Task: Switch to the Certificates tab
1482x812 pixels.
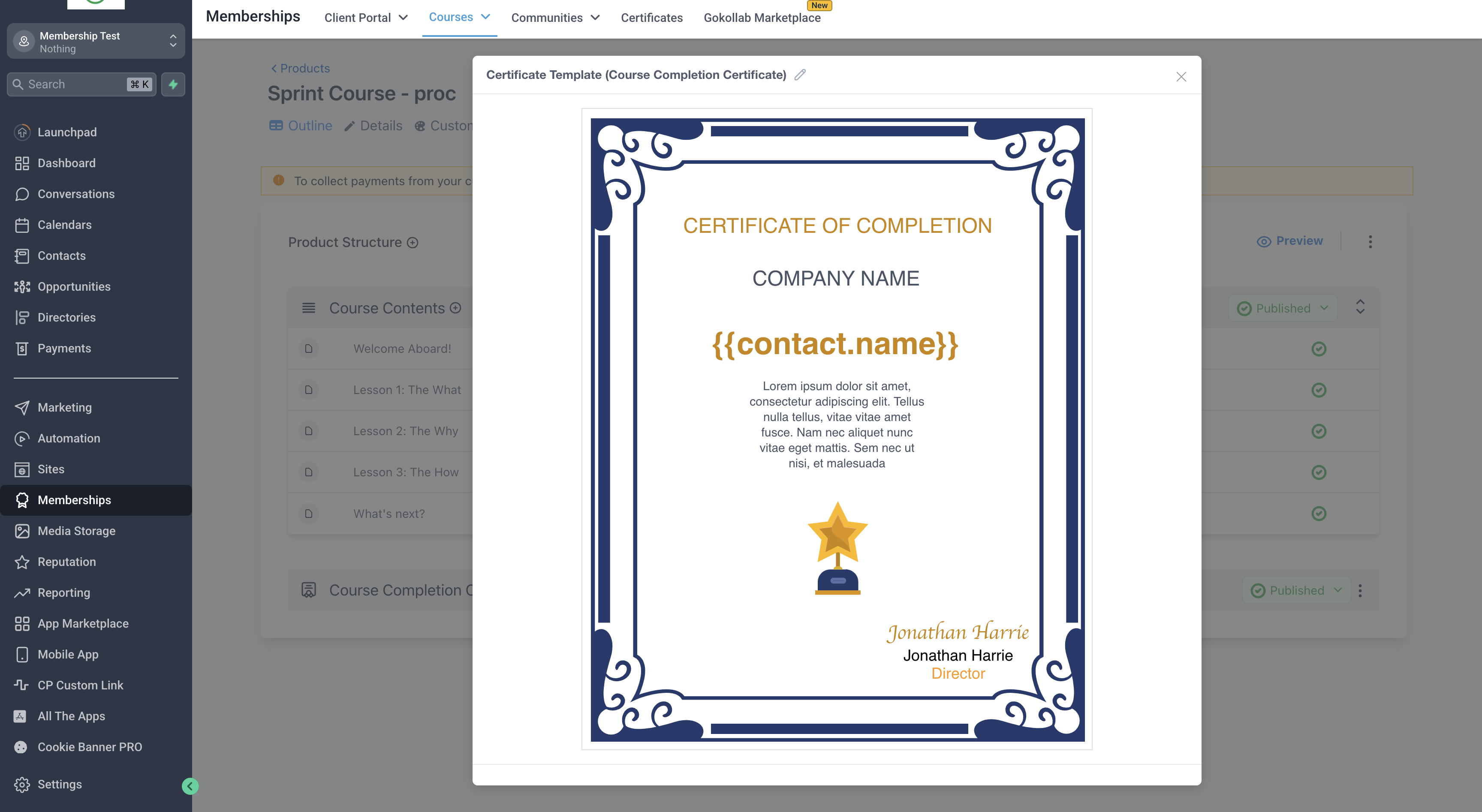Action: [651, 18]
